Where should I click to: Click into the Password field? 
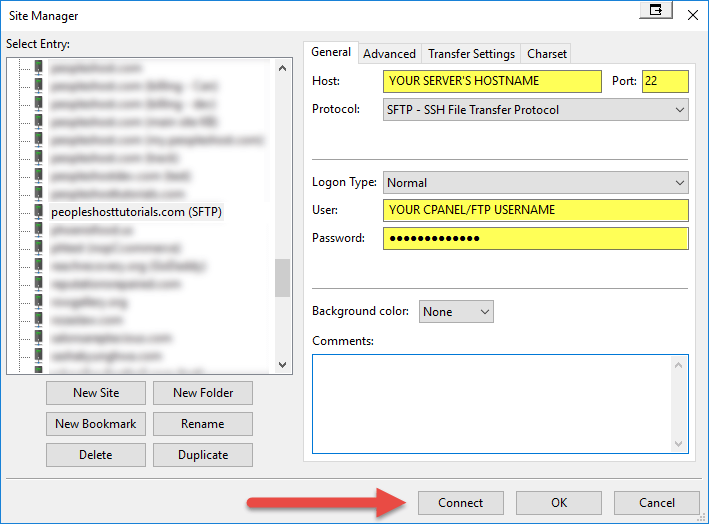pos(535,238)
